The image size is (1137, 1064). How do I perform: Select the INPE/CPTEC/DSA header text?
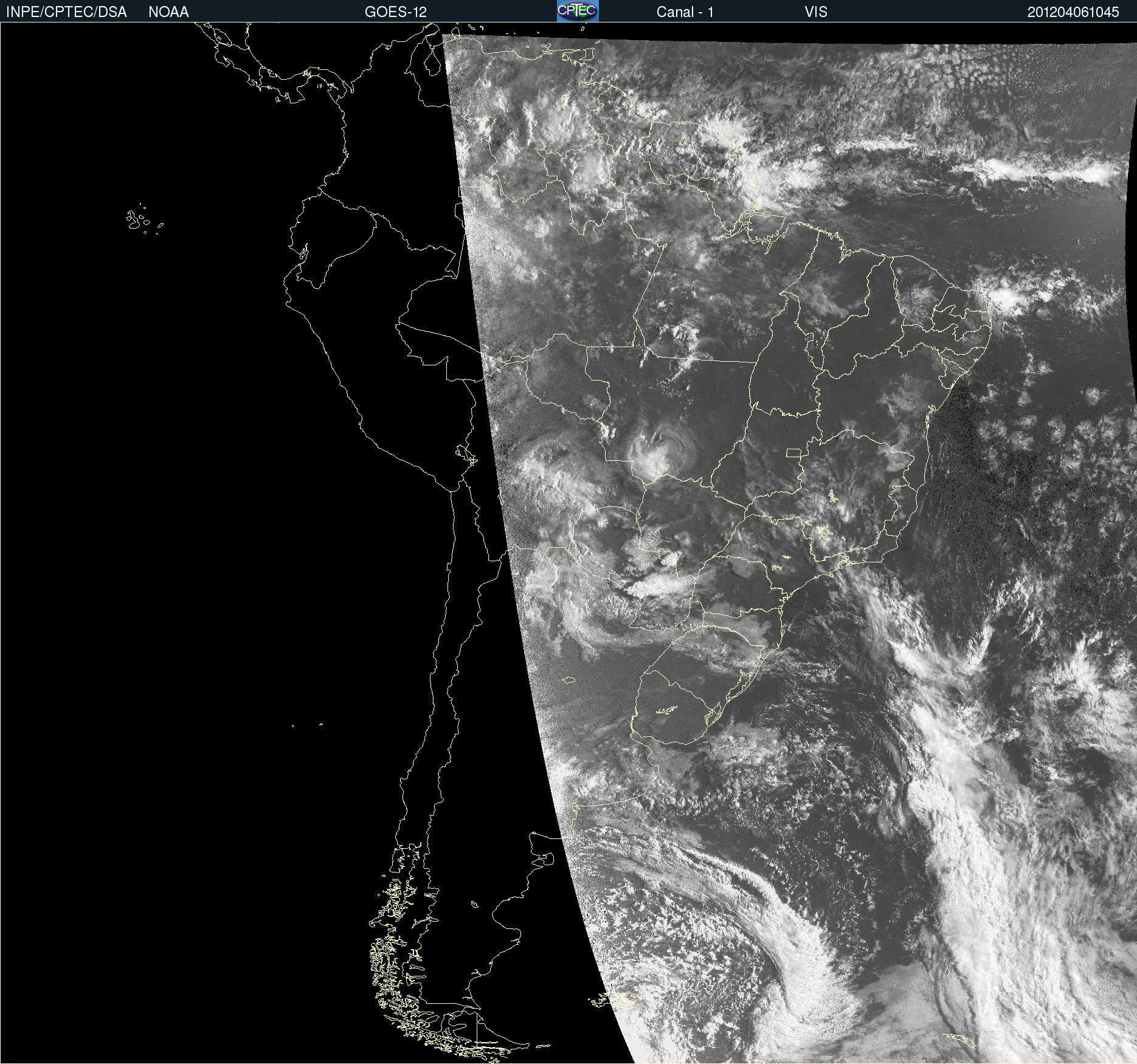(x=66, y=12)
